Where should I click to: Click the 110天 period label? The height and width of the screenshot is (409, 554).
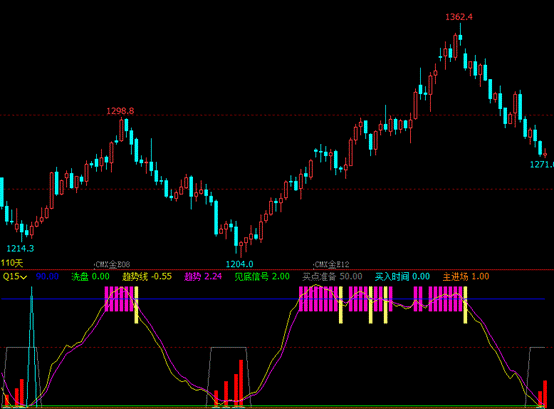pyautogui.click(x=12, y=263)
